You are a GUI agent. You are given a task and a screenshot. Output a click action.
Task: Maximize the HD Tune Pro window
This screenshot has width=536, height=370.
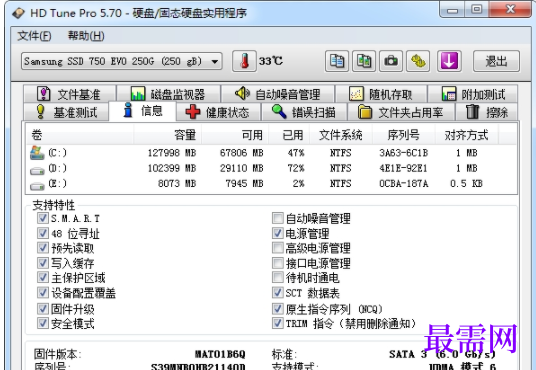[x=477, y=9]
